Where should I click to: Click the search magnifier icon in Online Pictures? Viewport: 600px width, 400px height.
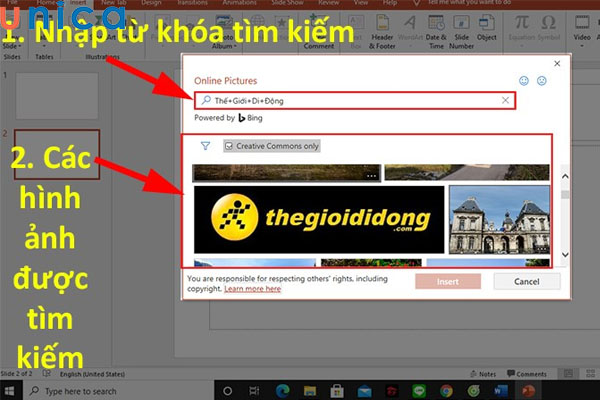coord(206,100)
